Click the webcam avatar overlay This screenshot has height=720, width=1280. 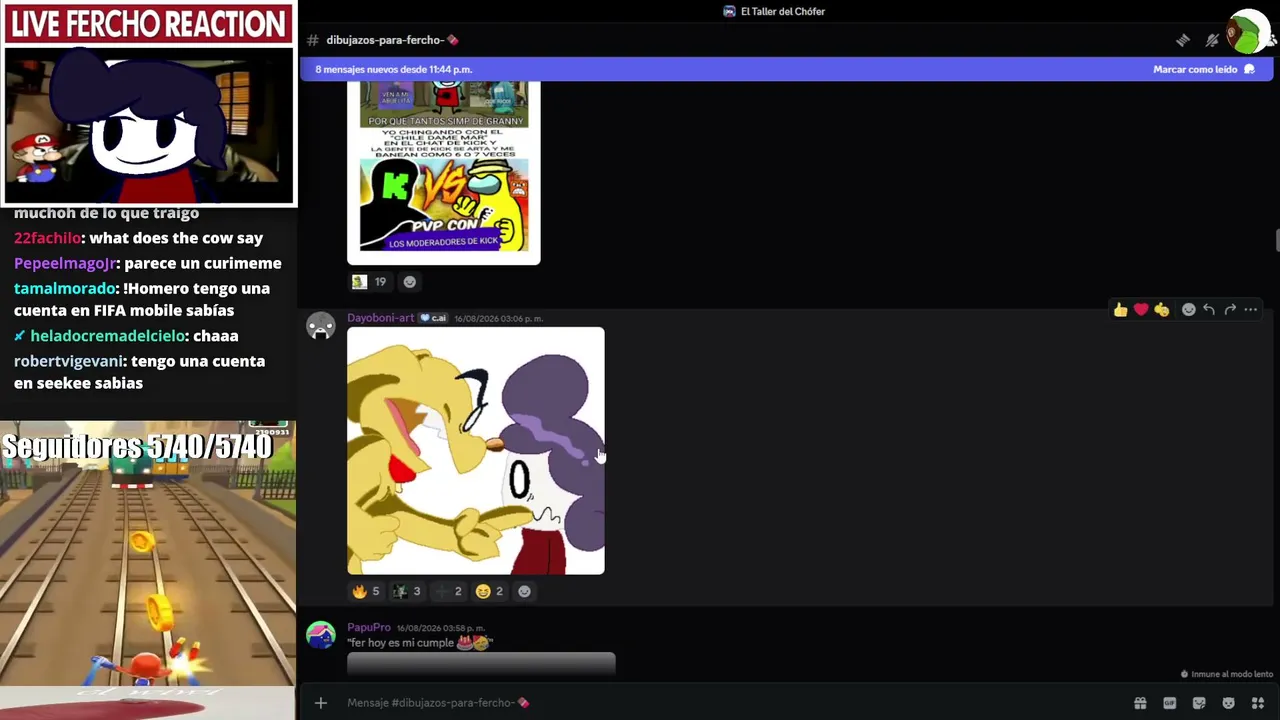tap(149, 126)
